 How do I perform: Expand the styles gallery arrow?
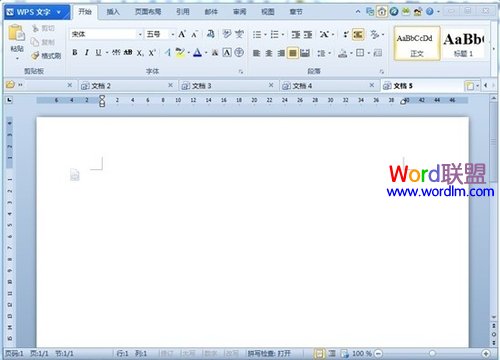pos(493,49)
